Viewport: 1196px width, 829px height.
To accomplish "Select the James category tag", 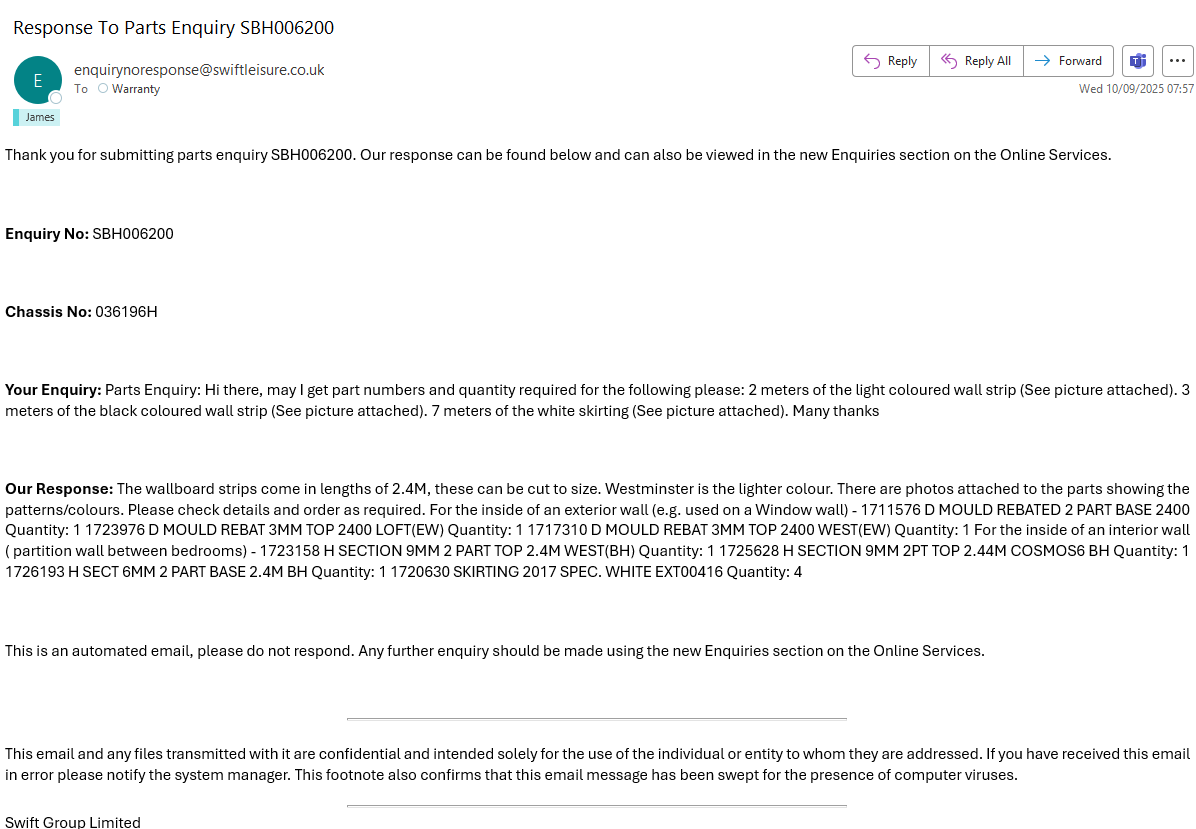I will tap(38, 117).
